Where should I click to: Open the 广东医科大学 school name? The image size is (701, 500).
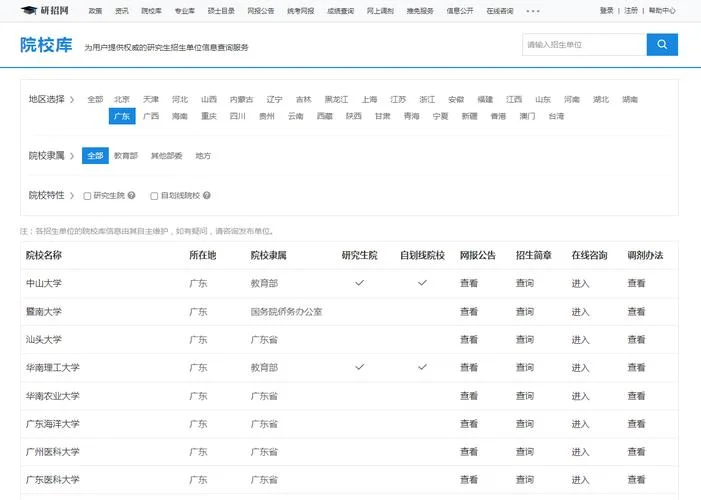(x=53, y=480)
